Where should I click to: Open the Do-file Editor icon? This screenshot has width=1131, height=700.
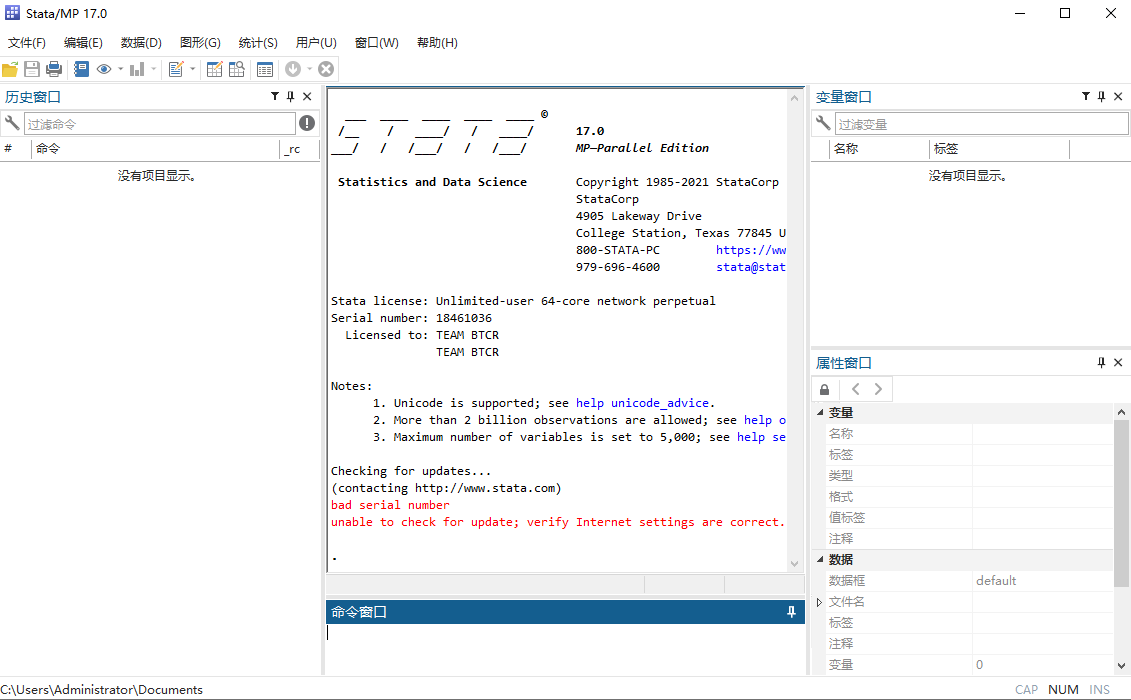(176, 69)
